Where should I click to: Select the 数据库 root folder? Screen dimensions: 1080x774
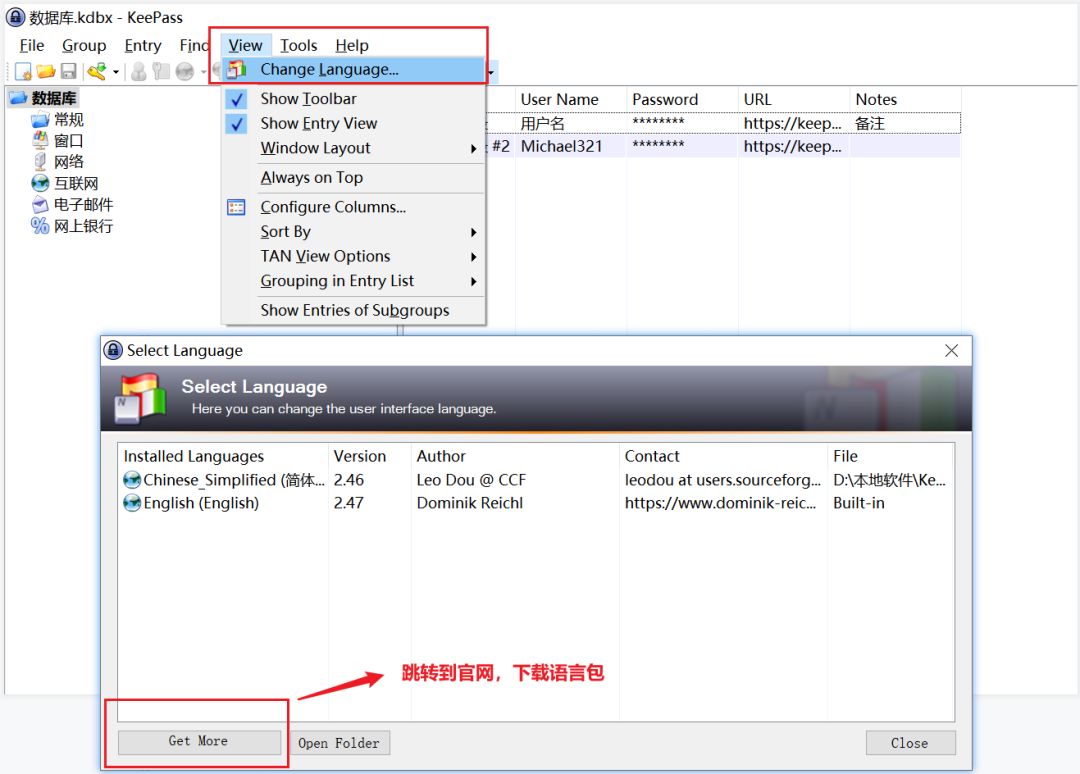[44, 98]
